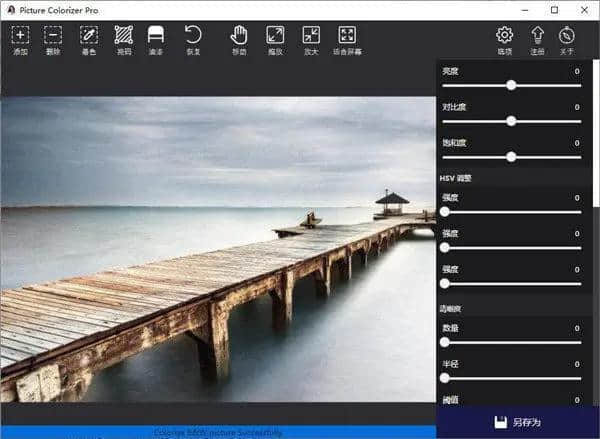This screenshot has height=439, width=600.
Task: Click the sharpness Amount (数量) slider handle
Action: [444, 342]
